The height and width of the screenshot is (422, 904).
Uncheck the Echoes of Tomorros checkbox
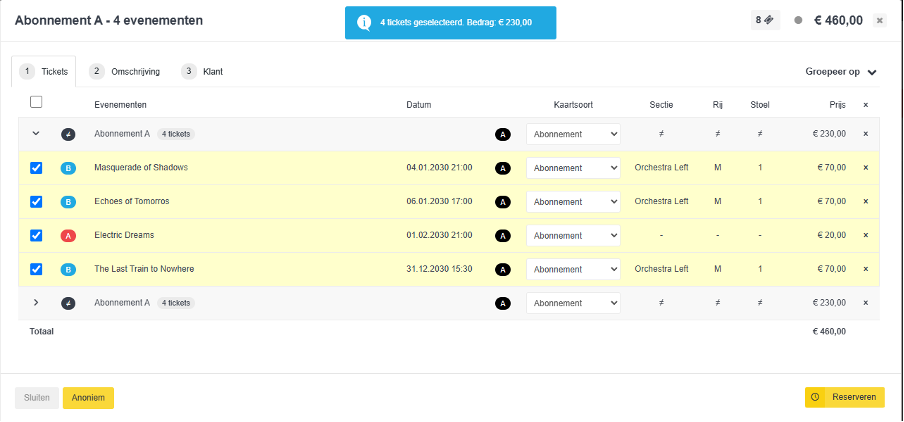tap(36, 202)
